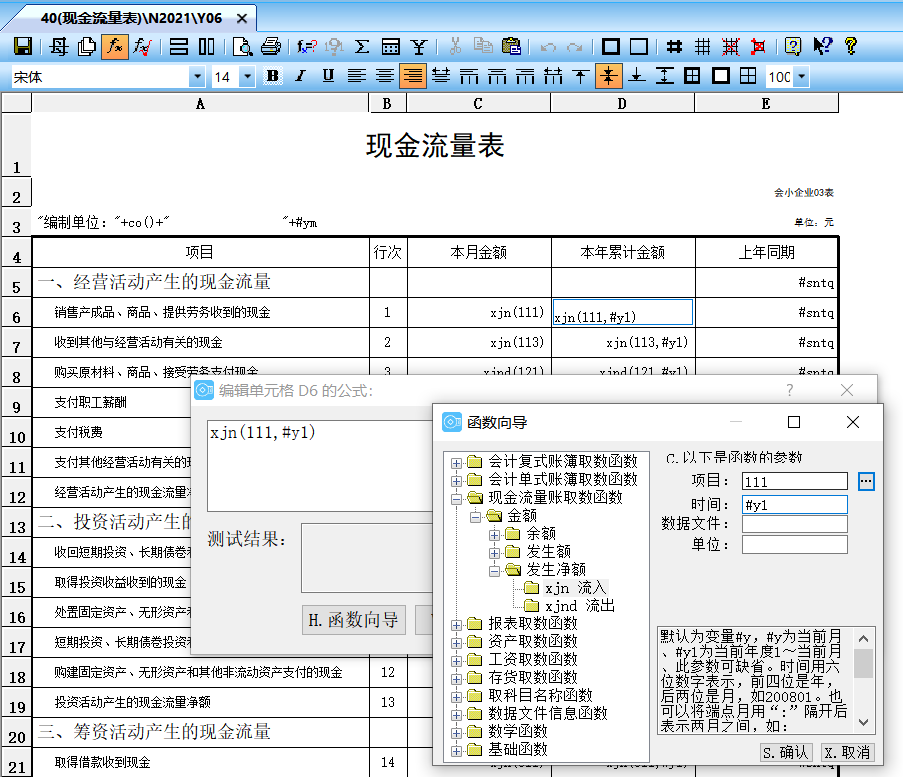Click the Sigma sum icon

[x=362, y=46]
